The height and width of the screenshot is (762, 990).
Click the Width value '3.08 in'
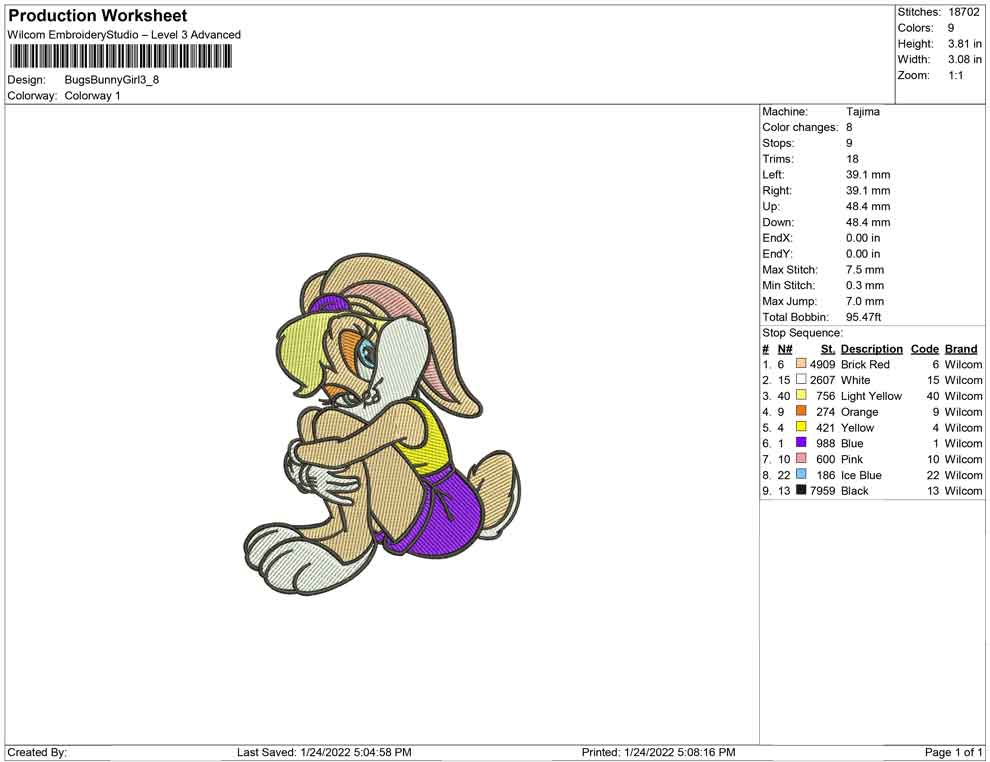click(x=965, y=59)
